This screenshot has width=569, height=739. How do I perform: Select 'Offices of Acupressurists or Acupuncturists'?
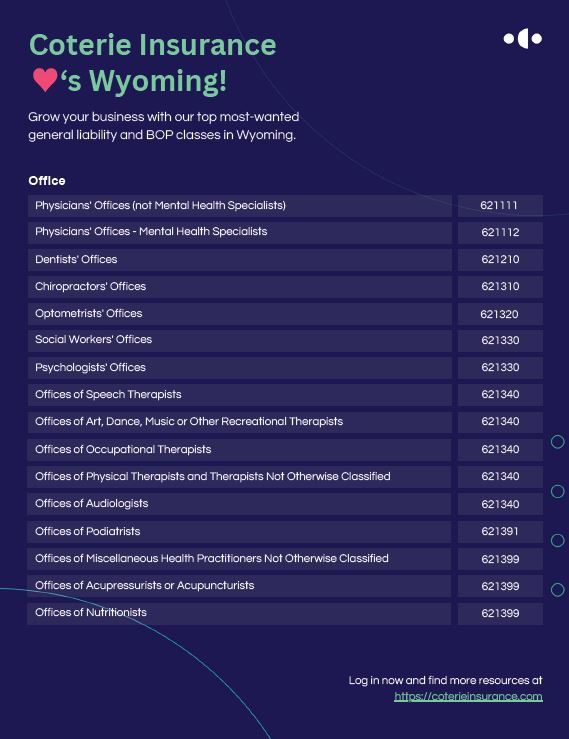[239, 586]
